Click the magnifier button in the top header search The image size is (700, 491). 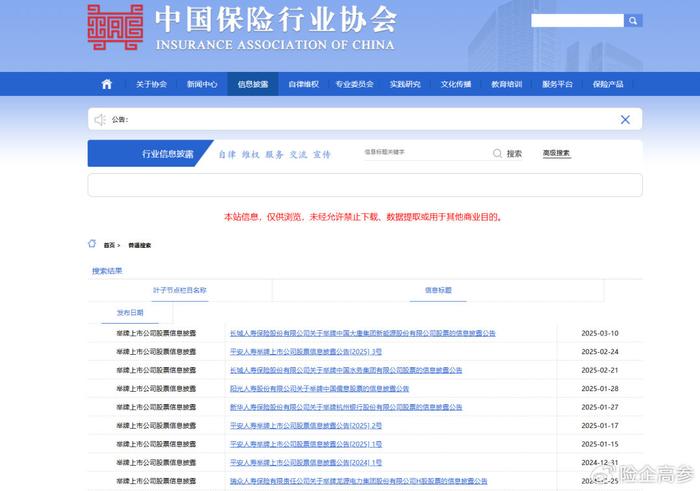[x=633, y=20]
